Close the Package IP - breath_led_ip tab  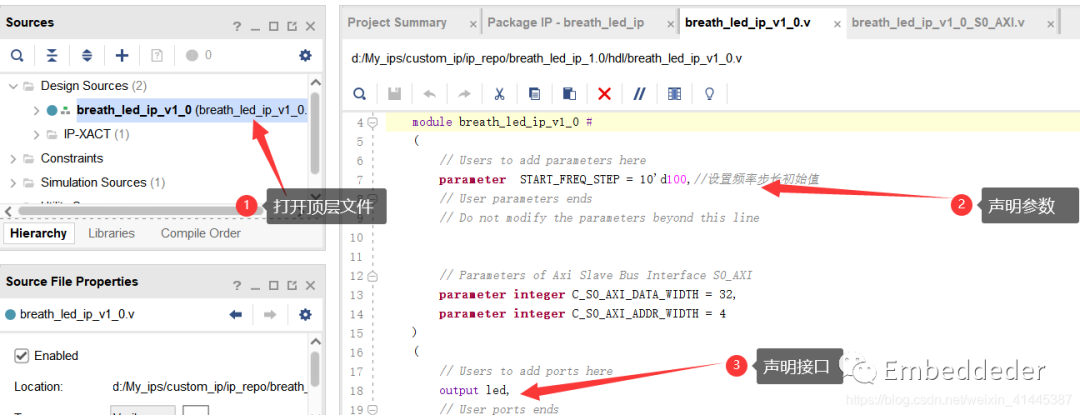pyautogui.click(x=664, y=23)
